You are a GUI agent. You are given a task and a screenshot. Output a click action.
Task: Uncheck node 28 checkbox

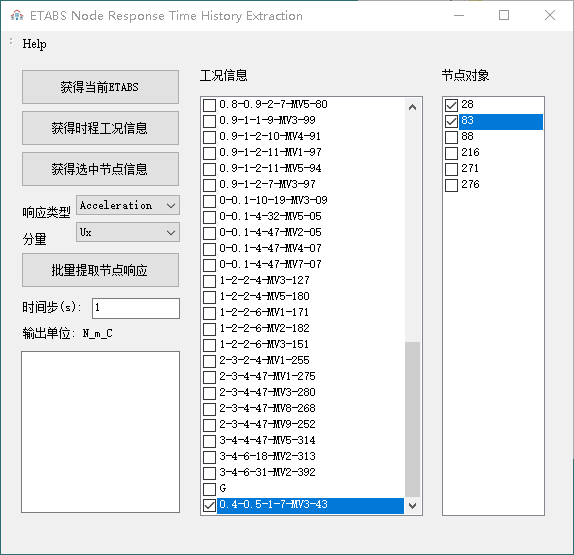coord(451,105)
